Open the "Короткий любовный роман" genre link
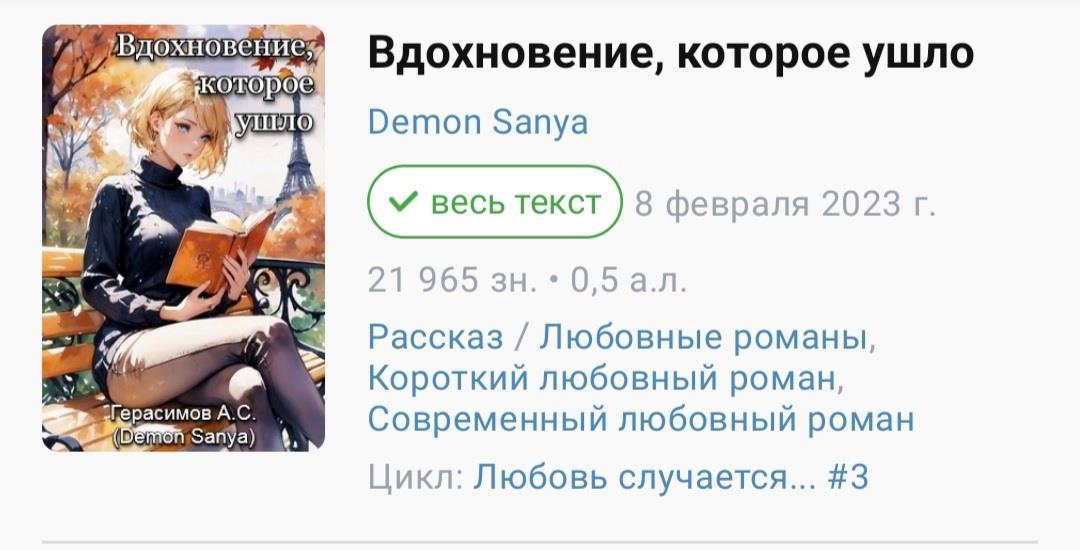The image size is (1080, 550). [x=605, y=378]
